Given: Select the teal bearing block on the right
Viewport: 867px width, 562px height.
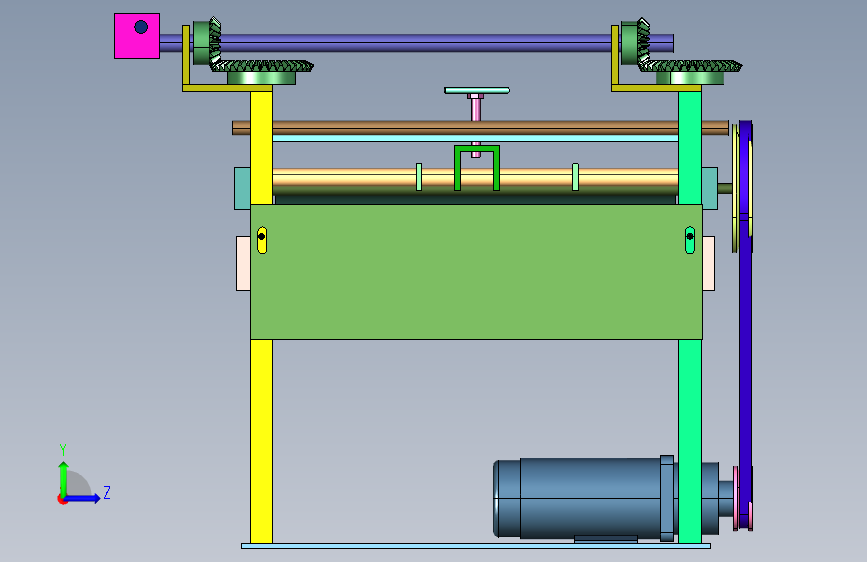Looking at the screenshot, I should pos(709,188).
